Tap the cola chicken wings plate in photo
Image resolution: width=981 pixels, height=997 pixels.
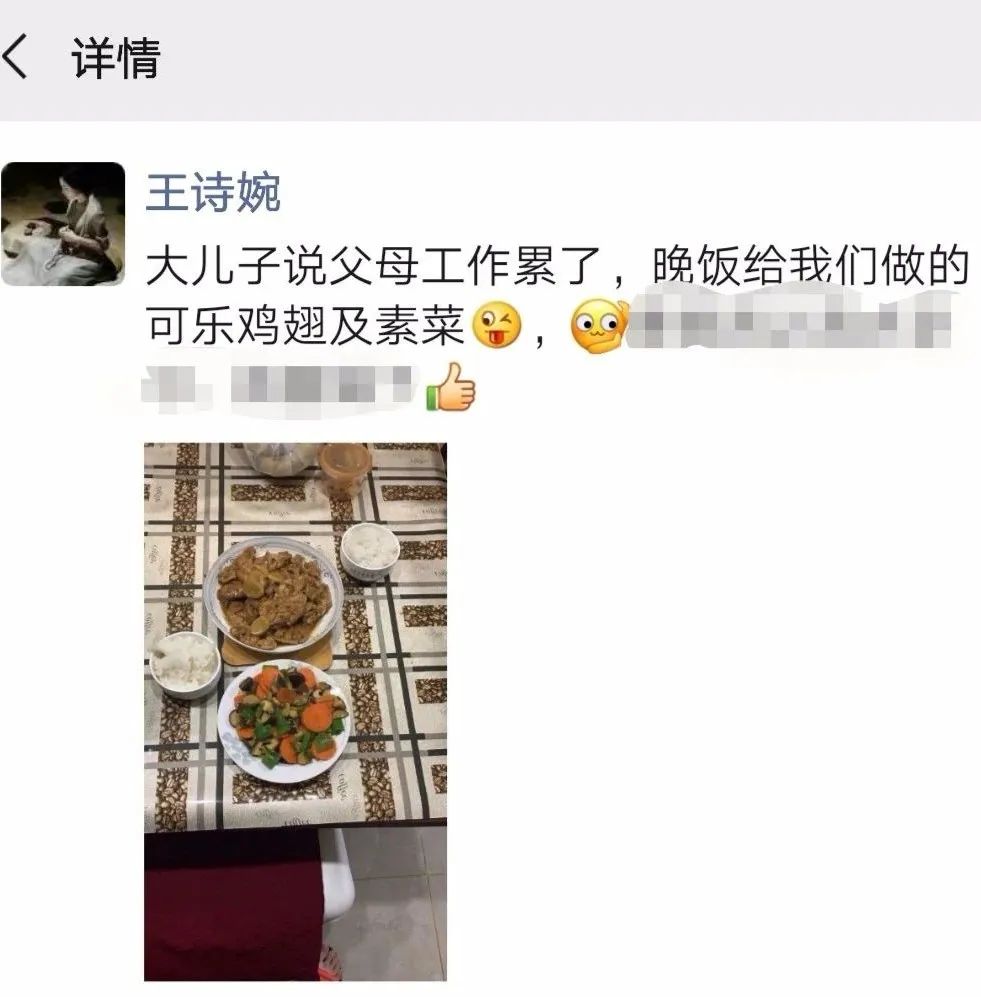pyautogui.click(x=273, y=595)
